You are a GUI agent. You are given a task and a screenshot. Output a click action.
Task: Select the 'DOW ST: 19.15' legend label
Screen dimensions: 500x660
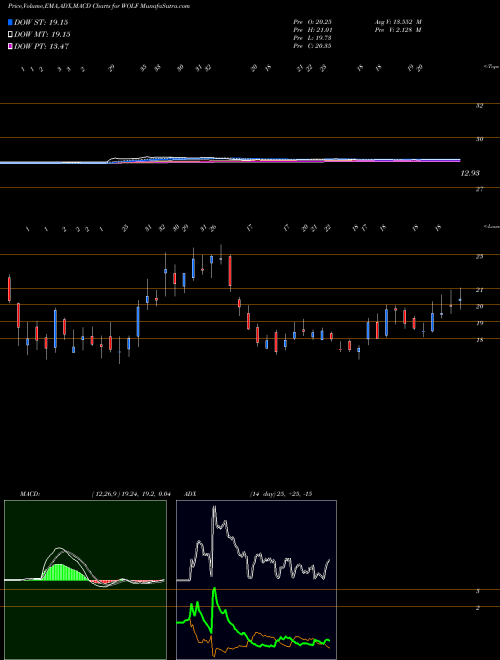click(41, 22)
